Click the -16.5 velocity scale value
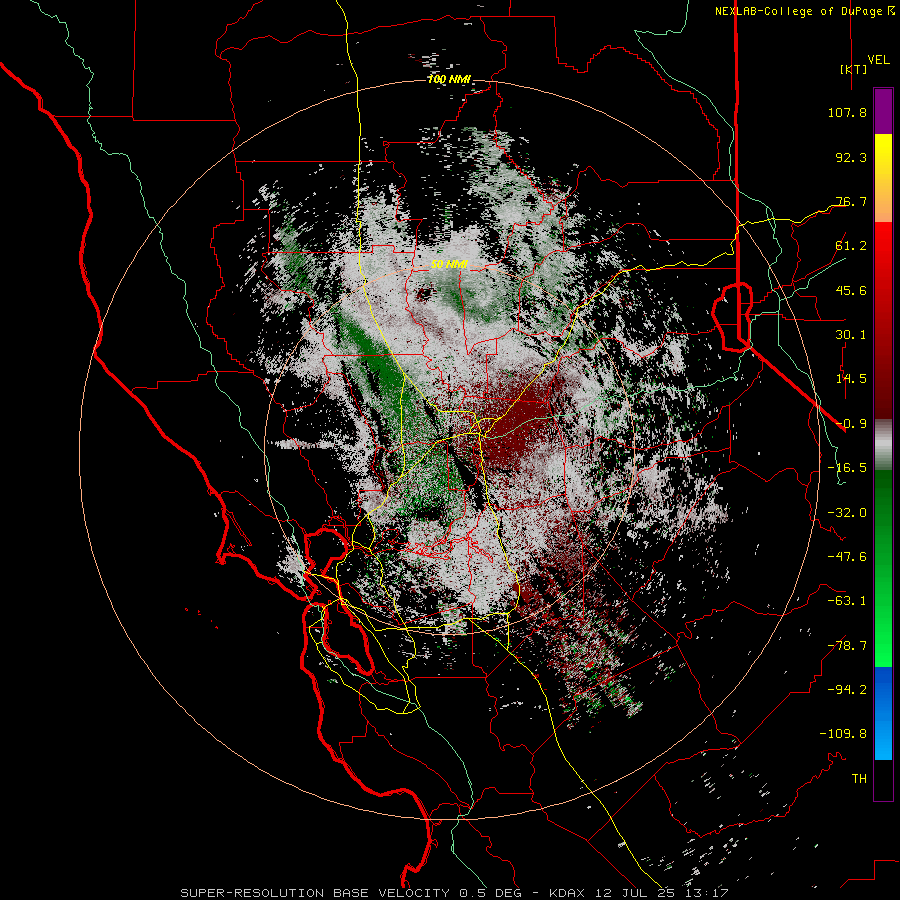 click(847, 468)
